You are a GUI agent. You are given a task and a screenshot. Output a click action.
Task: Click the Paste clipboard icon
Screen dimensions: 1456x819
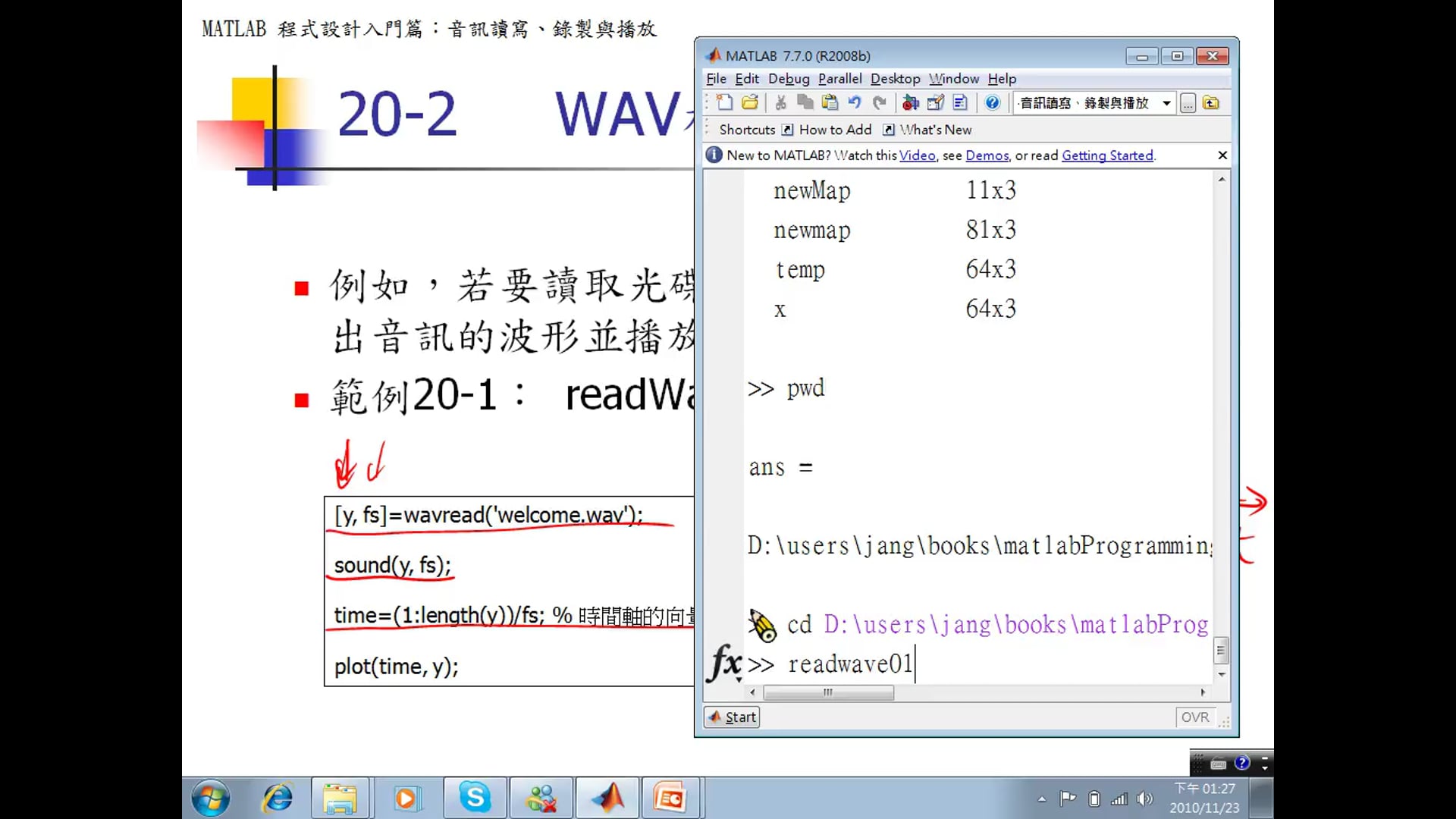830,102
